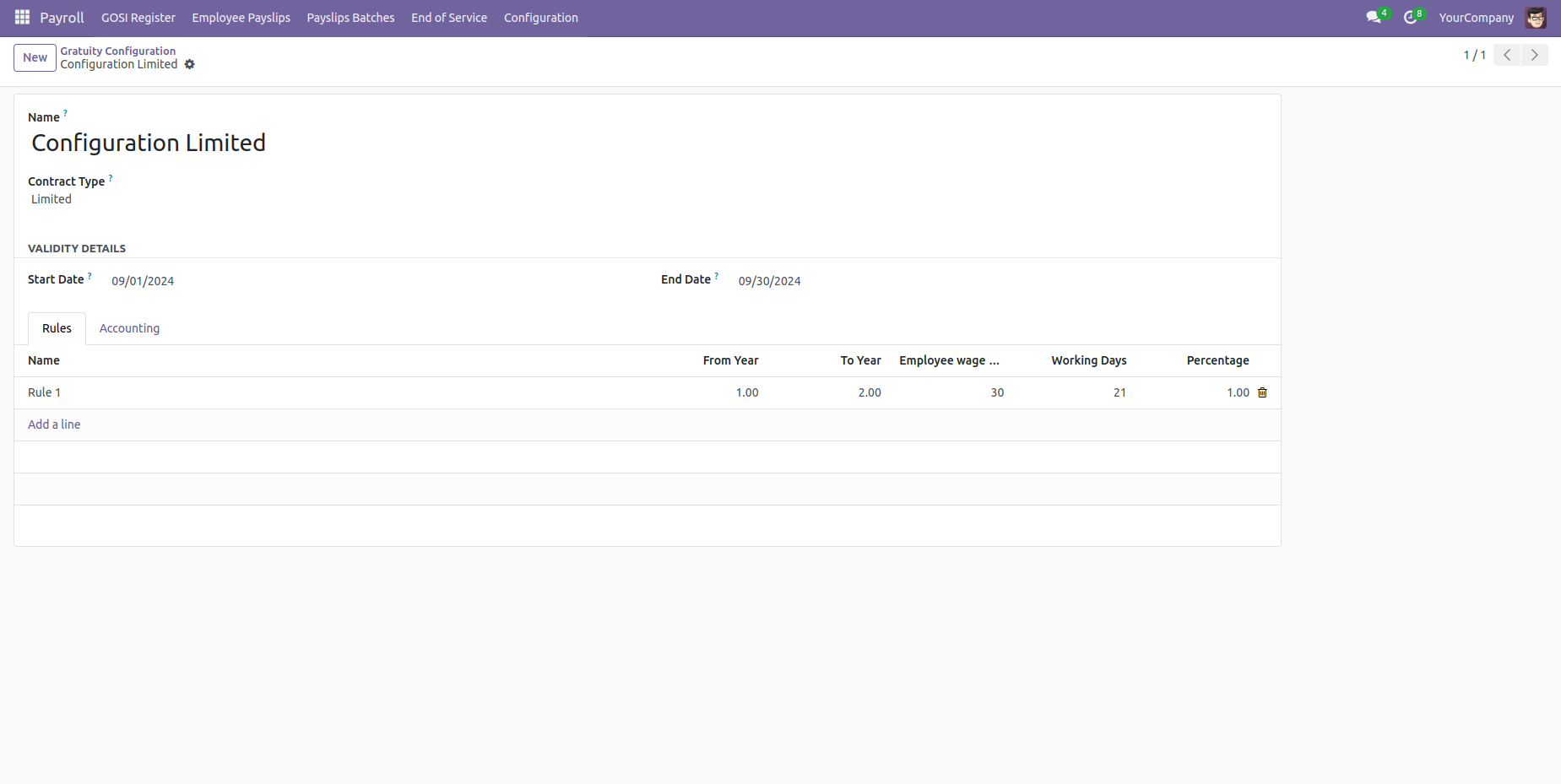Go to next record arrow

1534,55
